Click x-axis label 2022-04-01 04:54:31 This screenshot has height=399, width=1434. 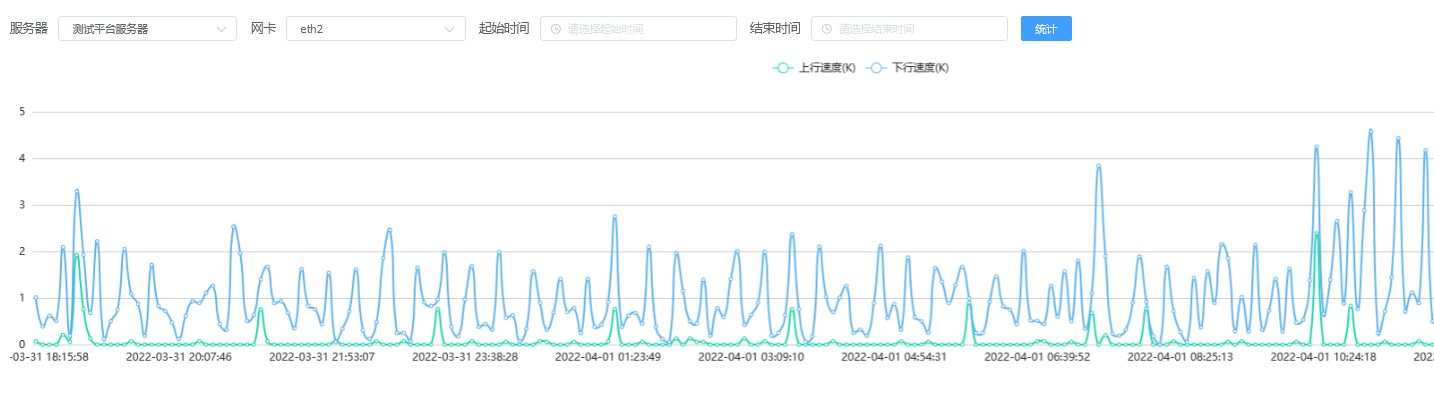tap(894, 356)
